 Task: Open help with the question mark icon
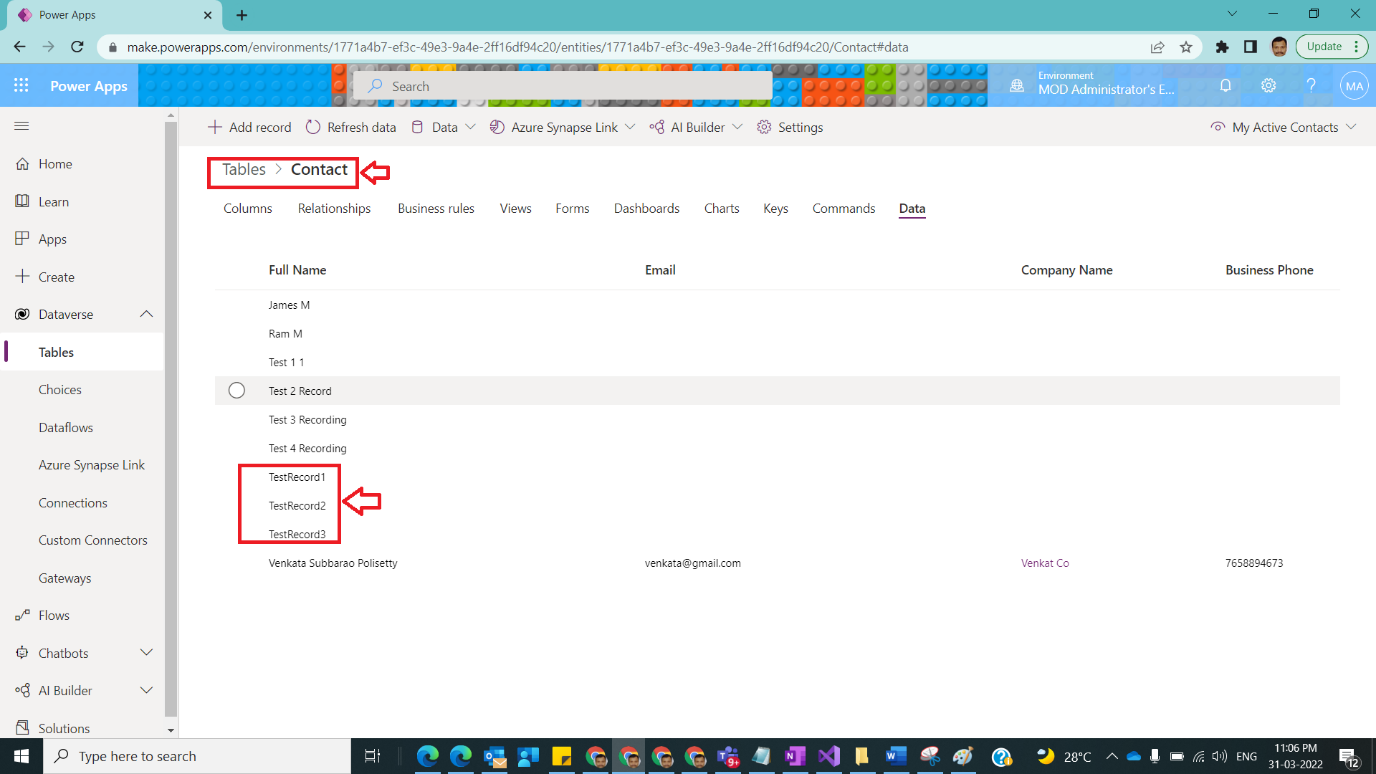(1311, 86)
